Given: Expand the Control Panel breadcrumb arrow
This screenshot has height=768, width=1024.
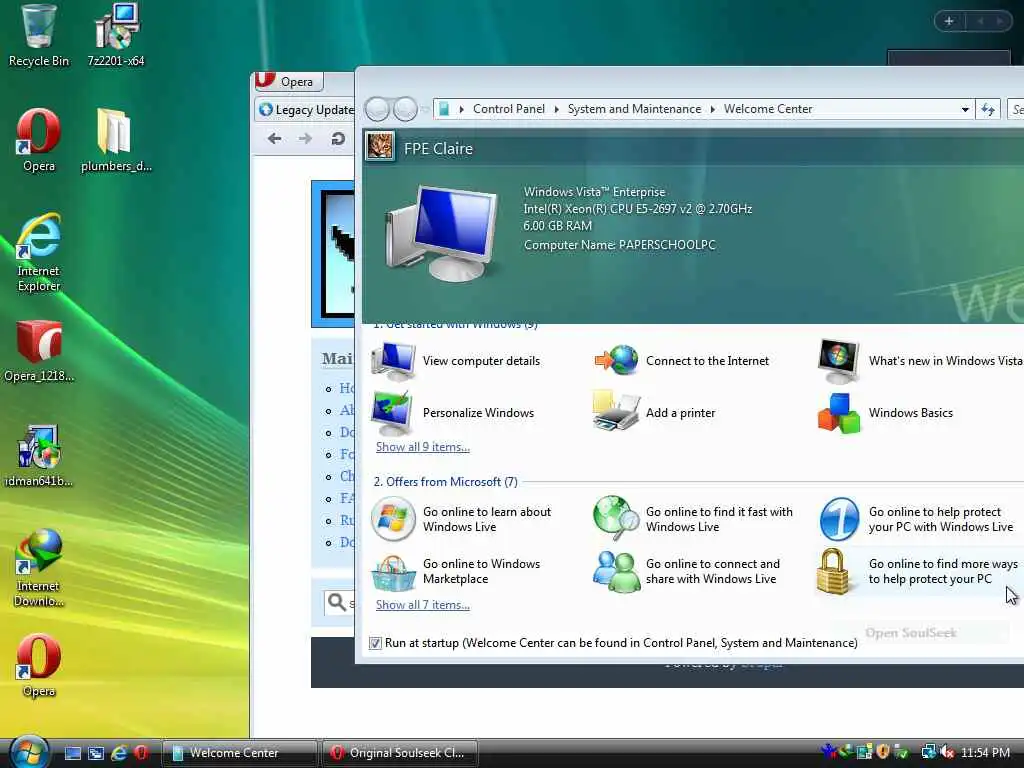Looking at the screenshot, I should [556, 109].
